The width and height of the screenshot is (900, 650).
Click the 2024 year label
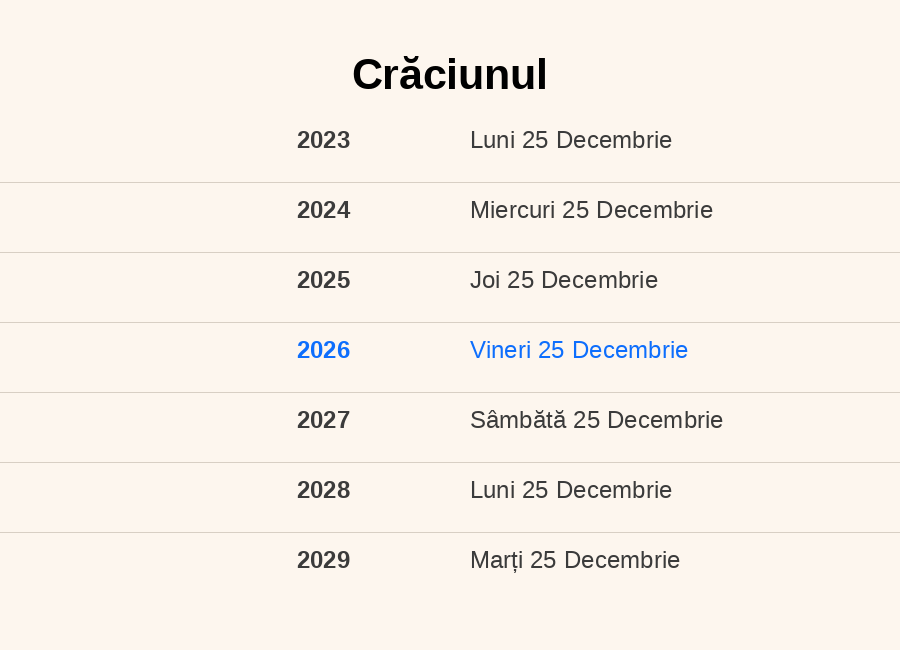coord(323,210)
